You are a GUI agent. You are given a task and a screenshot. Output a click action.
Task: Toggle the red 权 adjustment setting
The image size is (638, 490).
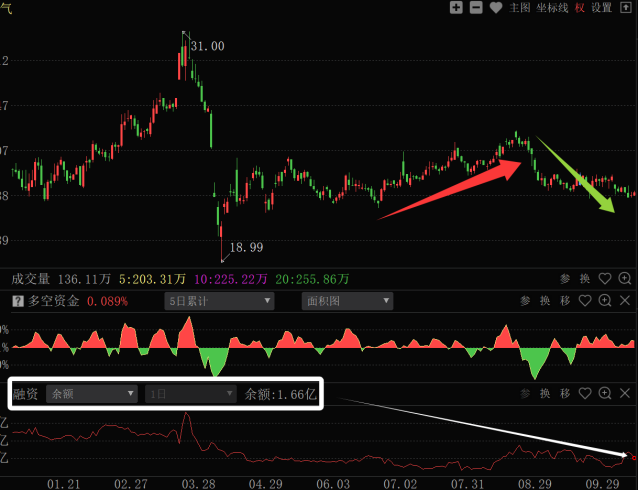(x=580, y=8)
